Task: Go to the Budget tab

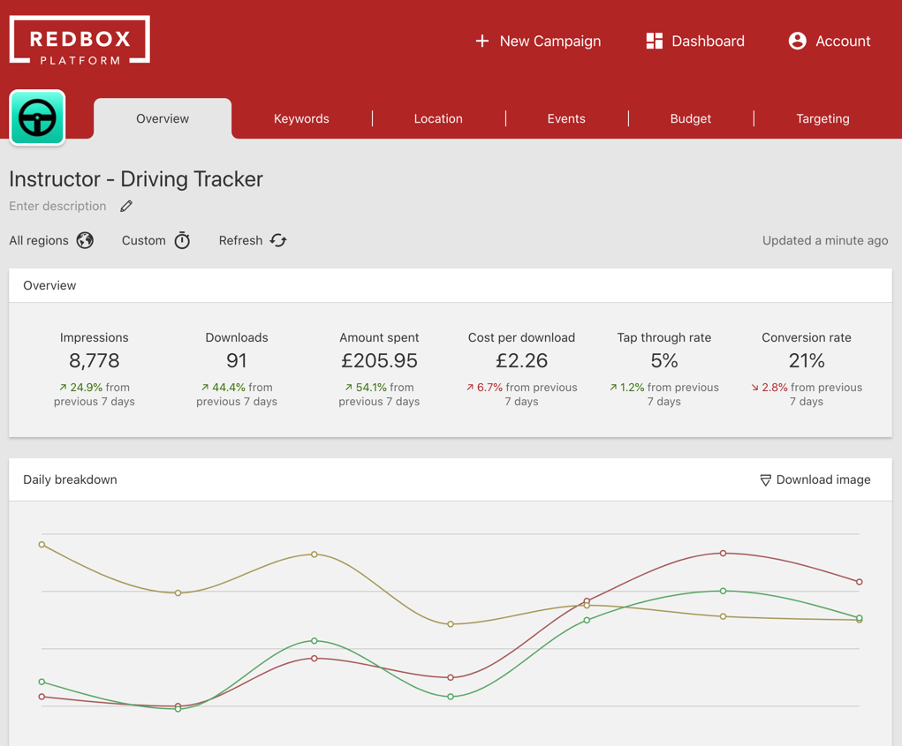Action: (690, 118)
